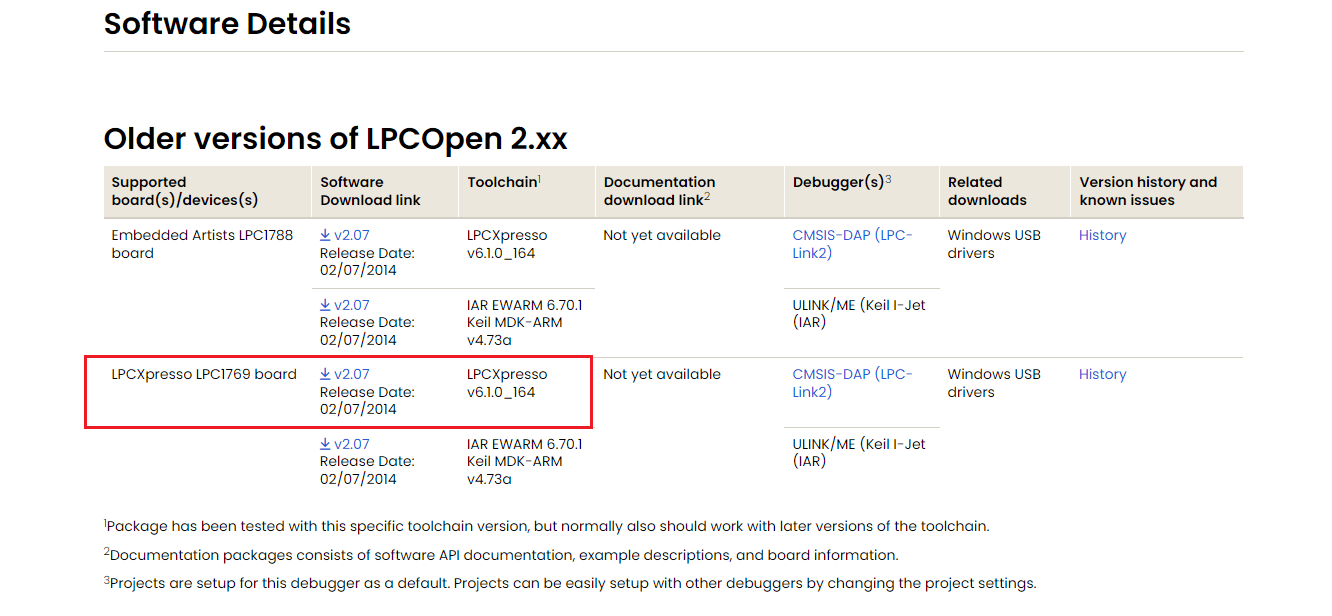View History for the Embedded Artists LPC1788 board
1332x616 pixels.
(1102, 235)
